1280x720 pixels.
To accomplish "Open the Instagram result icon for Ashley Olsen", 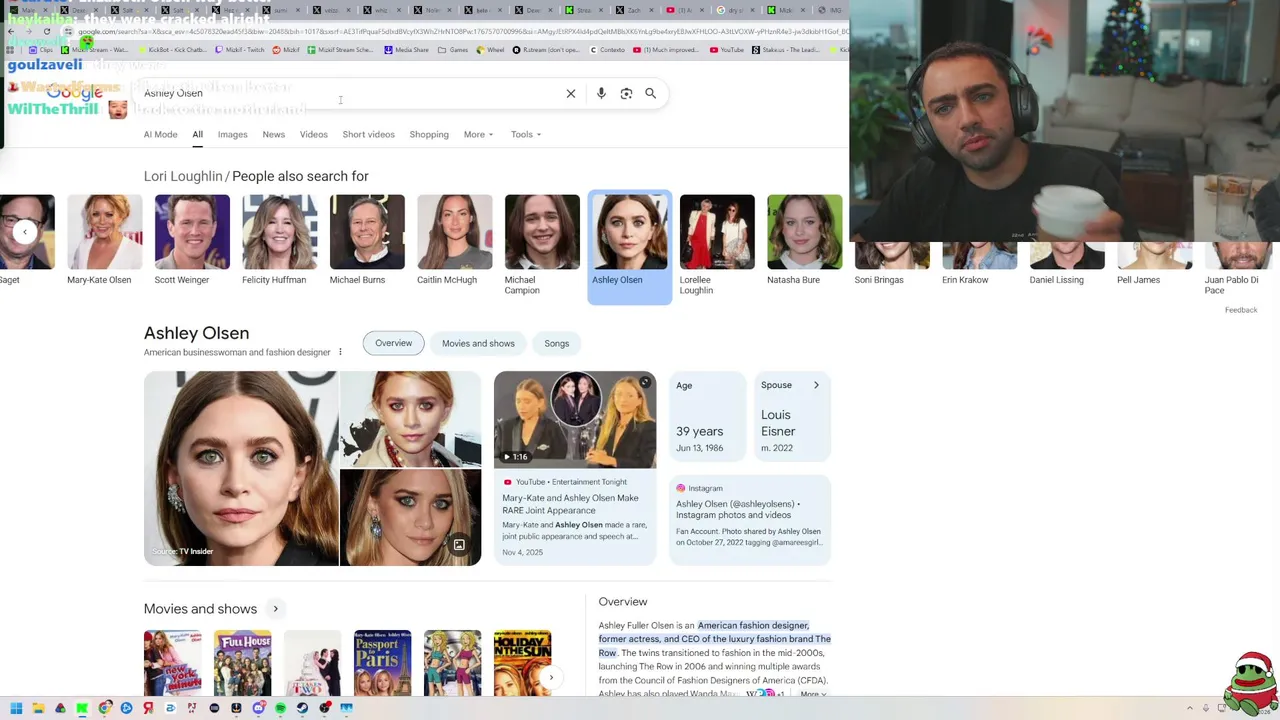I will (681, 488).
